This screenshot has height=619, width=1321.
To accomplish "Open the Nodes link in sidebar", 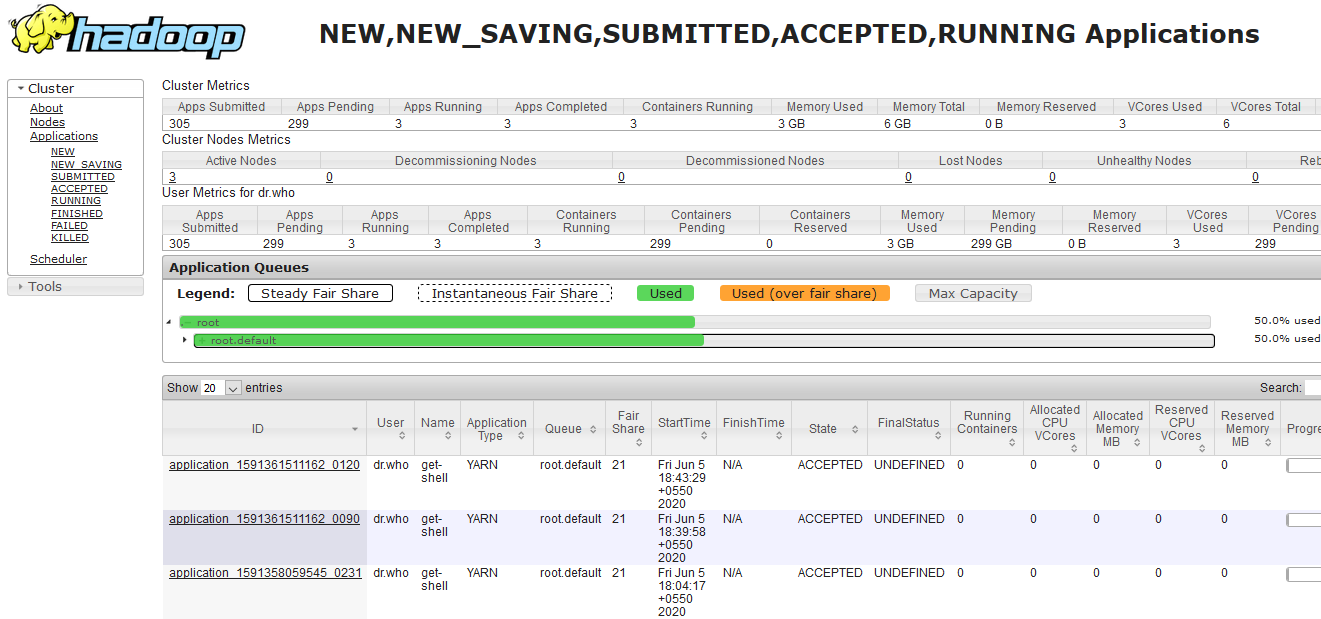I will click(x=47, y=122).
